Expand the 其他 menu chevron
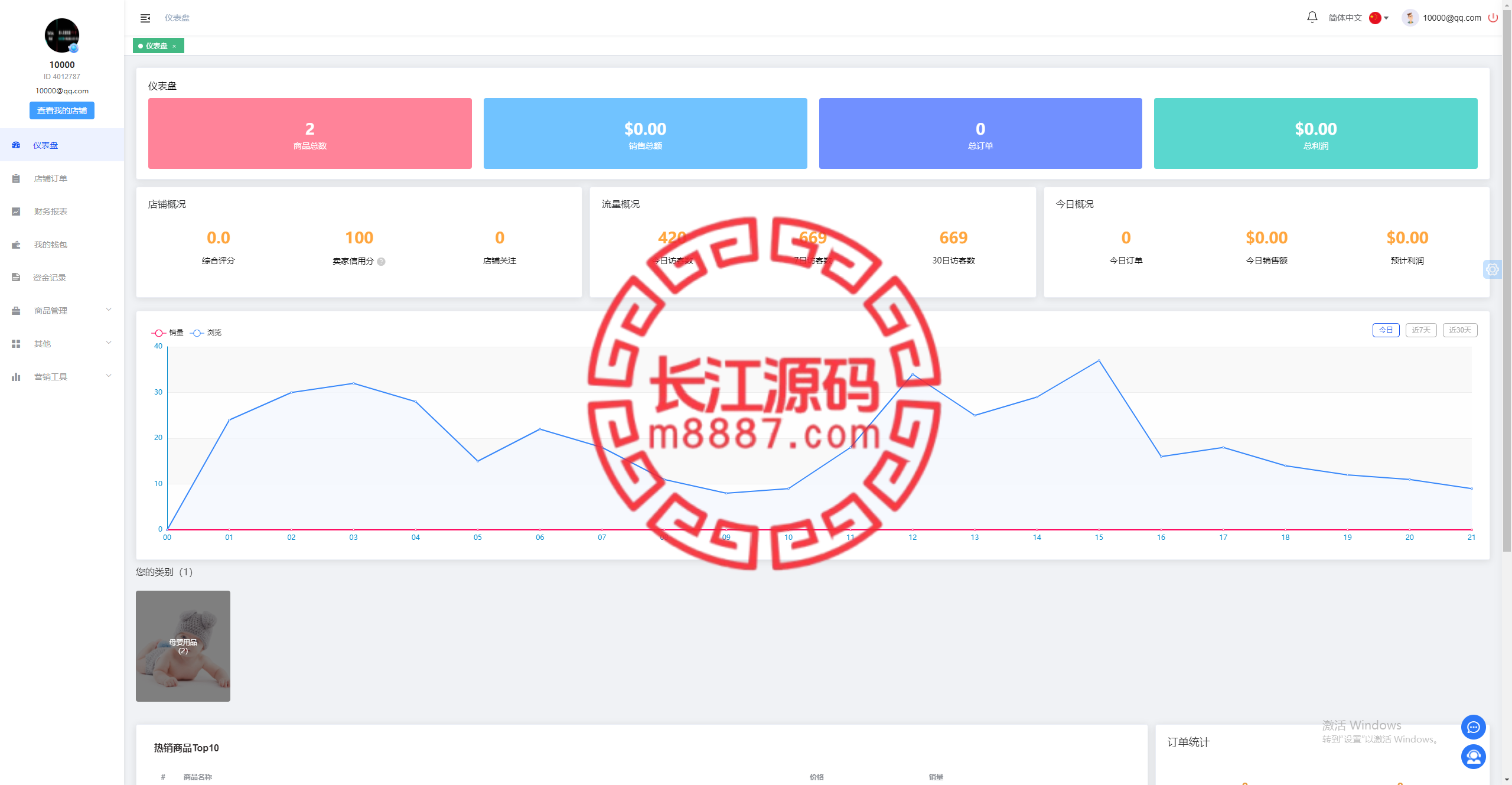 [109, 343]
